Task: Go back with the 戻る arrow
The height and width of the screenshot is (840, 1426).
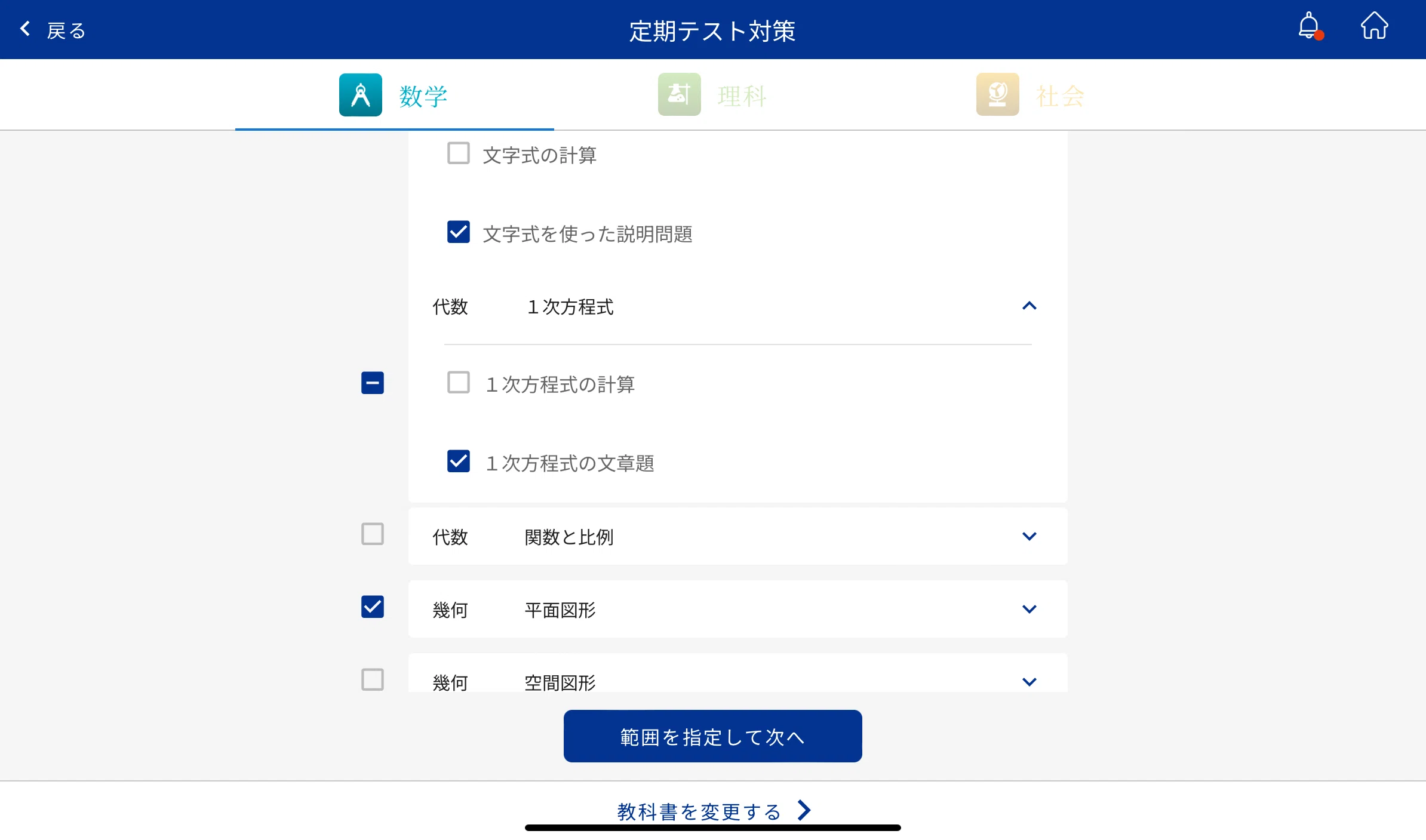Action: (25, 29)
